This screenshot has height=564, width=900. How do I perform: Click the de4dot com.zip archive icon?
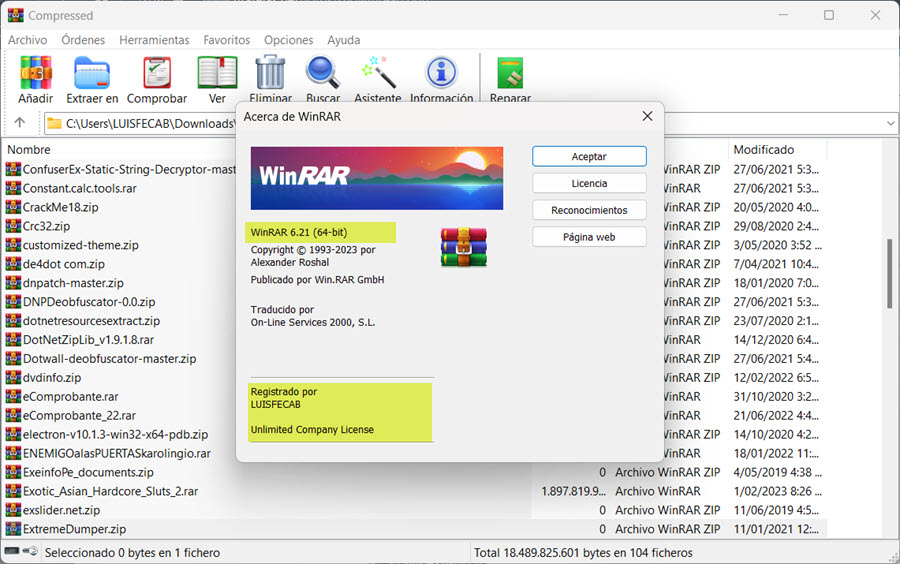13,264
